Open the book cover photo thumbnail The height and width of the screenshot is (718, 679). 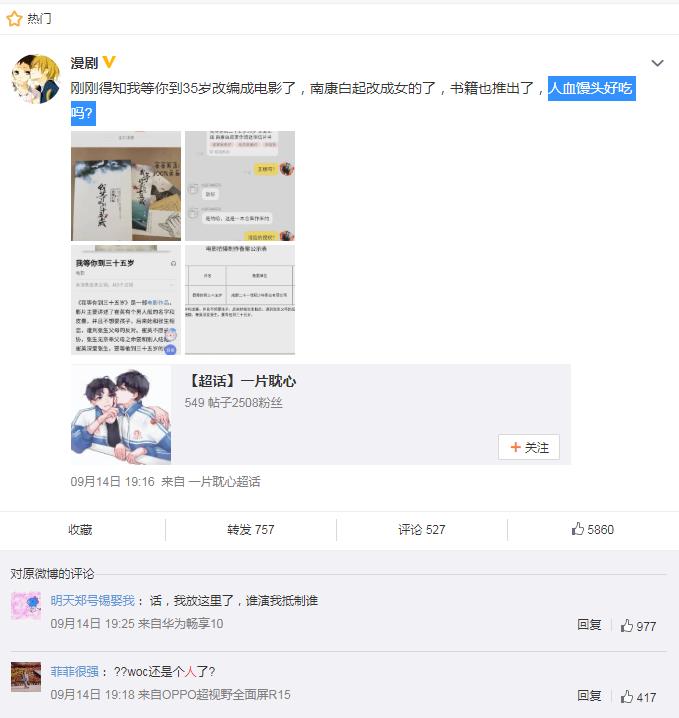pos(126,186)
